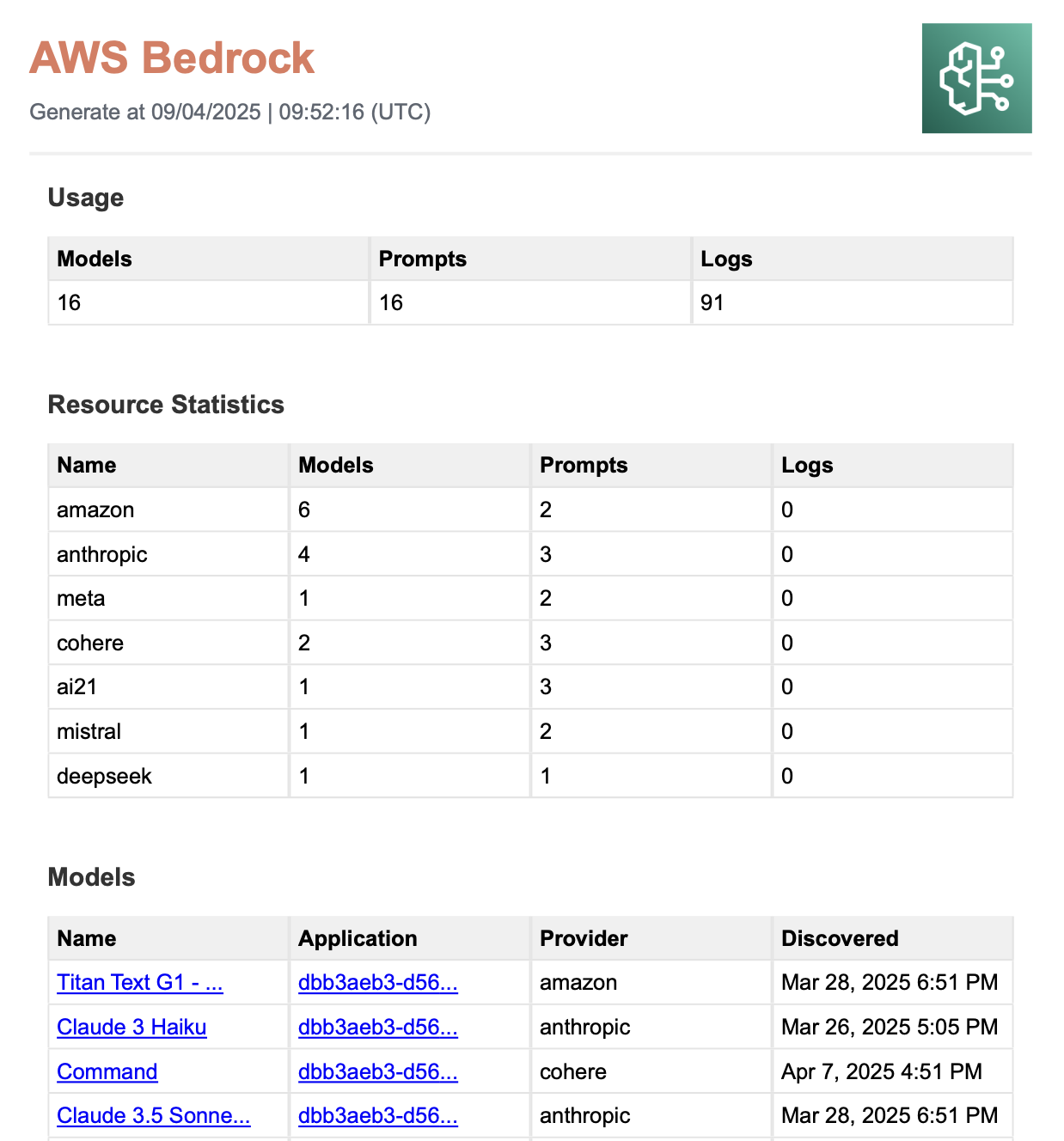Click the Logs header in Usage table
The image size is (1064, 1141).
(x=726, y=259)
